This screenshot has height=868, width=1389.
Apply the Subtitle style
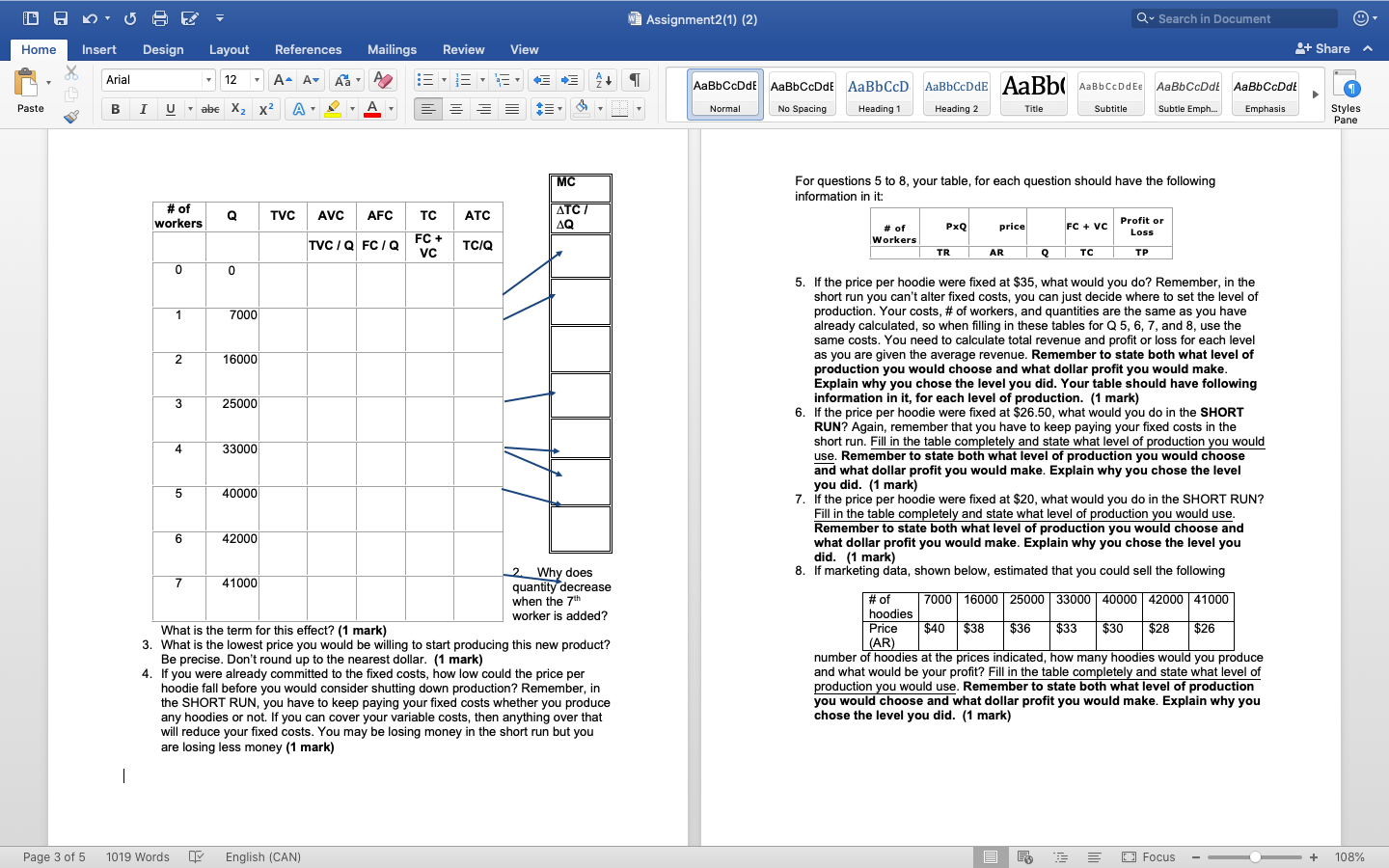click(1111, 95)
